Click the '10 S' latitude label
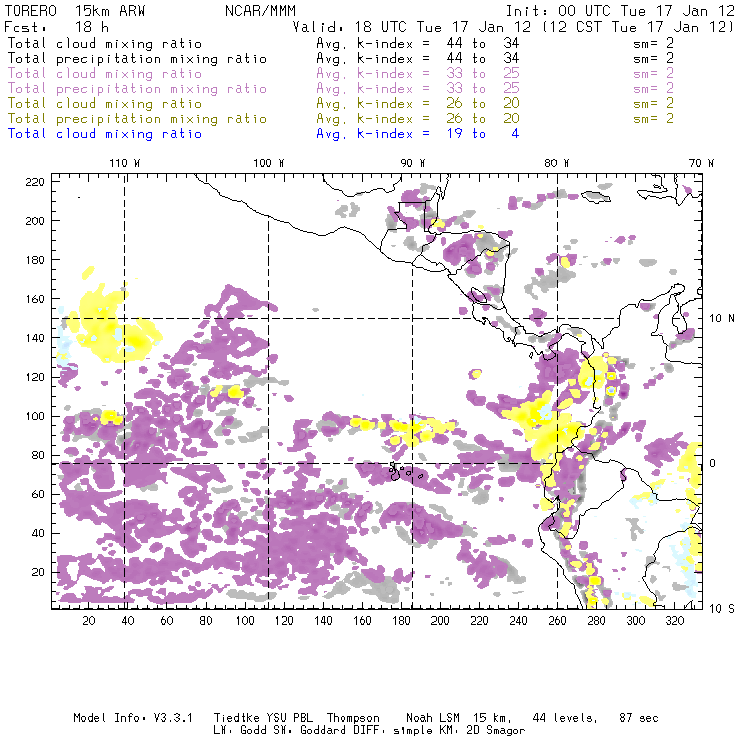Screen dimensions: 740x740 [722, 609]
